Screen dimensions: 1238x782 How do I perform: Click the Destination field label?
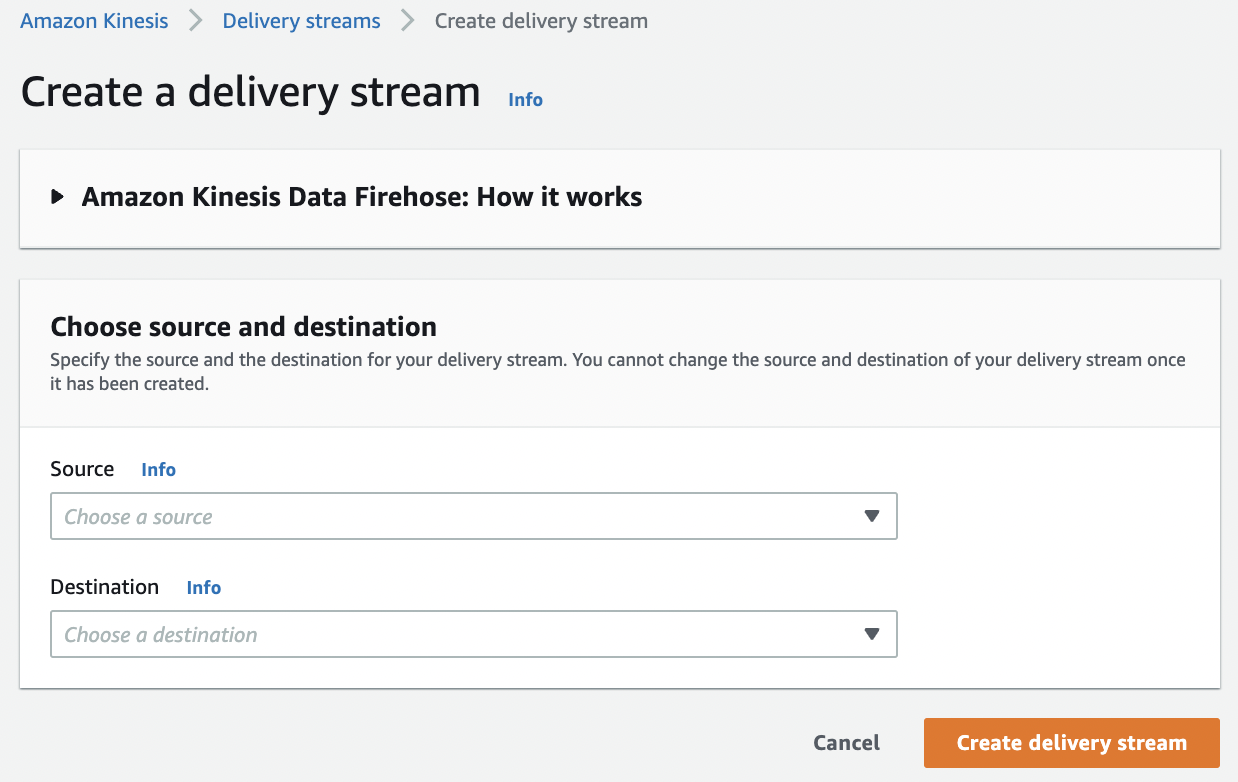pos(105,587)
